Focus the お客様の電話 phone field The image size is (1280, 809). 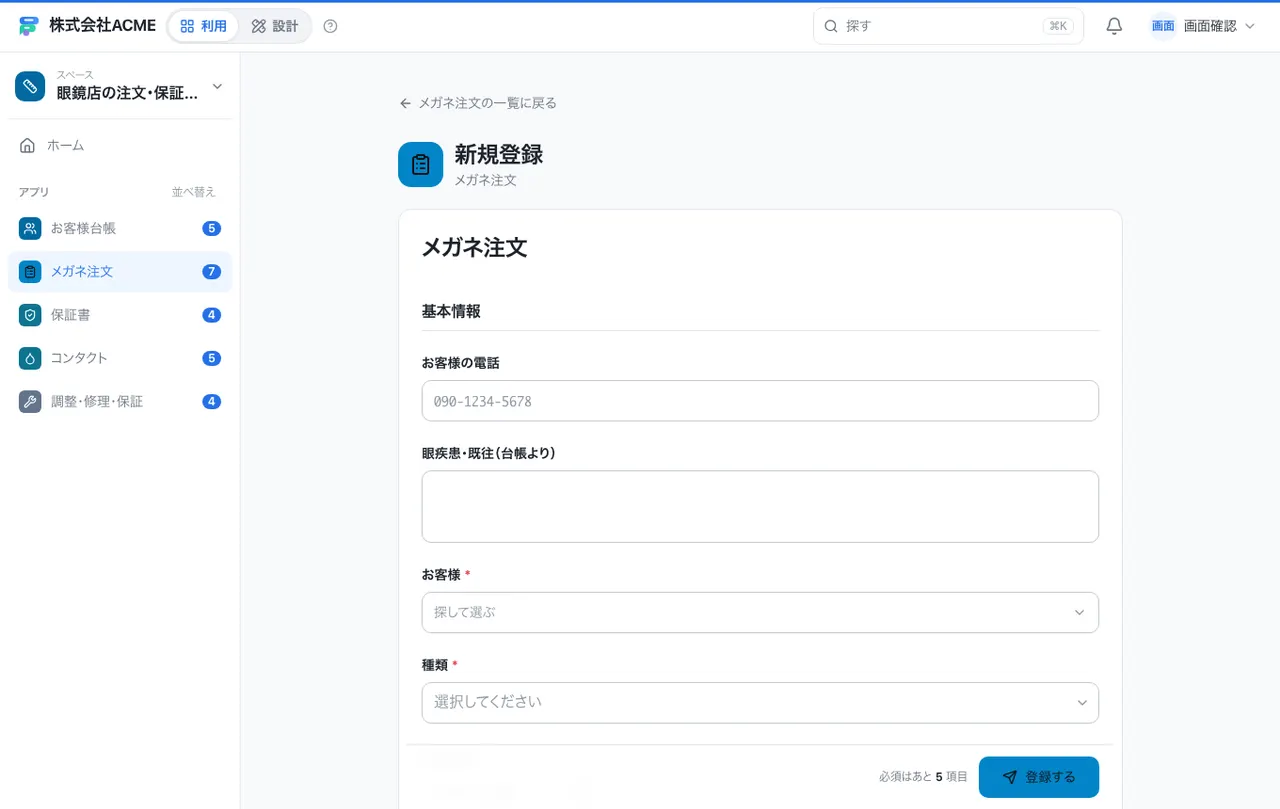pos(760,401)
